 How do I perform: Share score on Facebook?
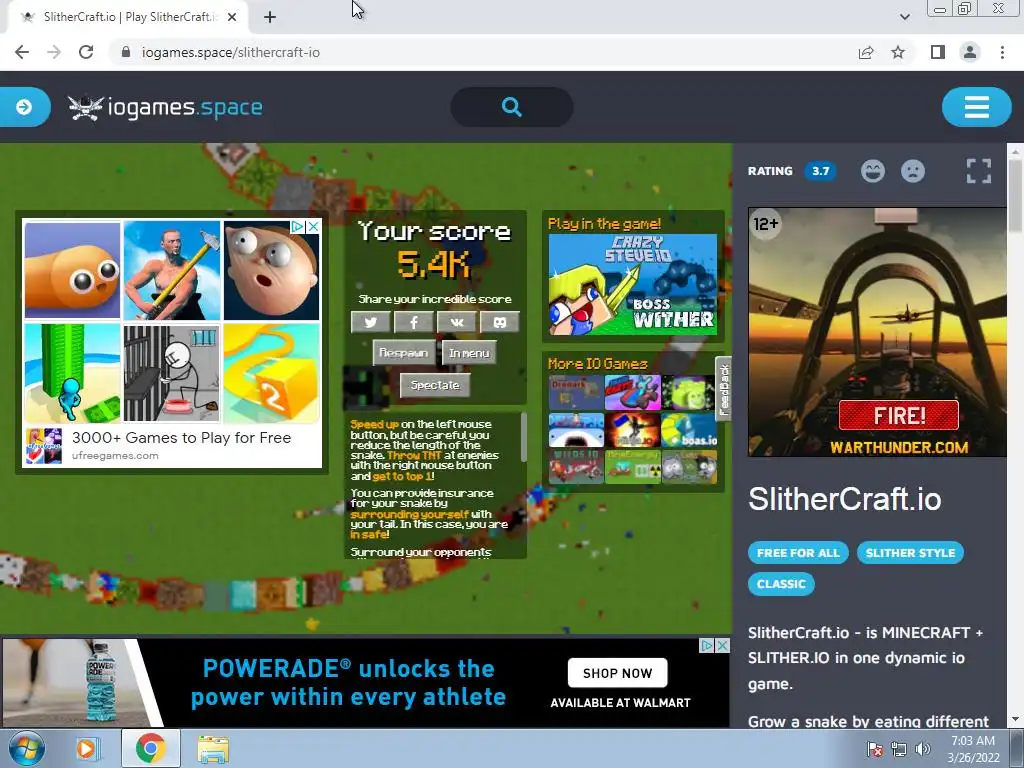(413, 322)
